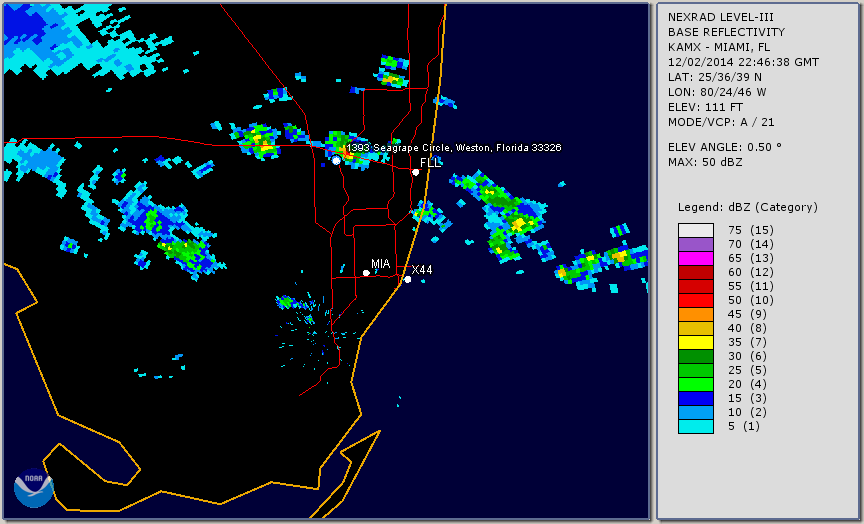Click 'BASE REFLECTIVITY' product text
Image resolution: width=864 pixels, height=524 pixels.
click(x=726, y=32)
